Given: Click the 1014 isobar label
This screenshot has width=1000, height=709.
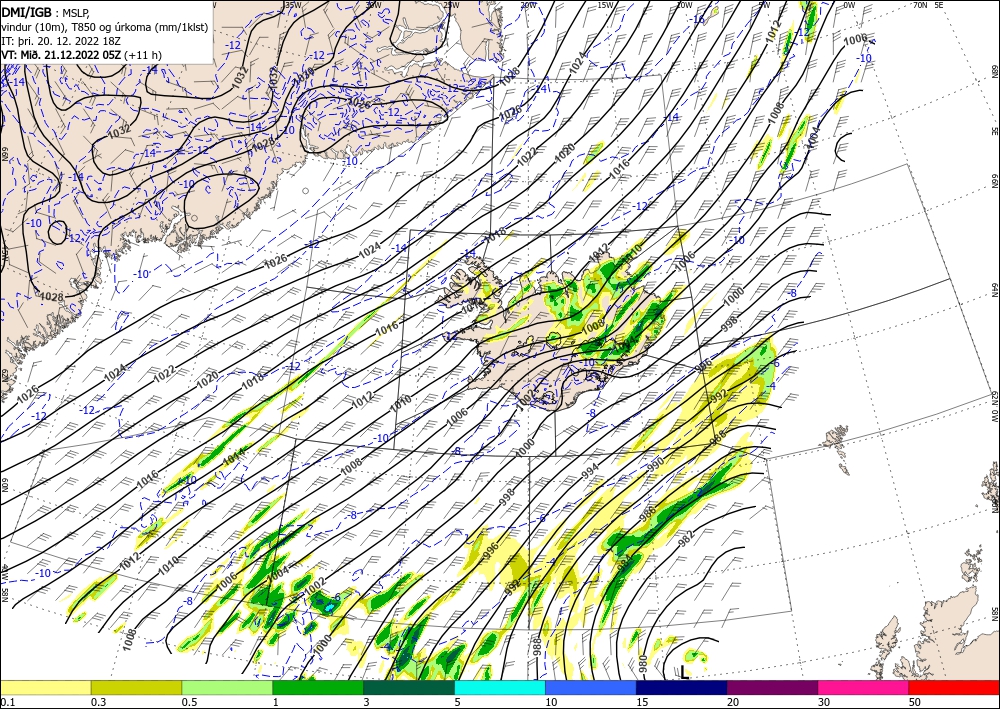Looking at the screenshot, I should [x=234, y=455].
